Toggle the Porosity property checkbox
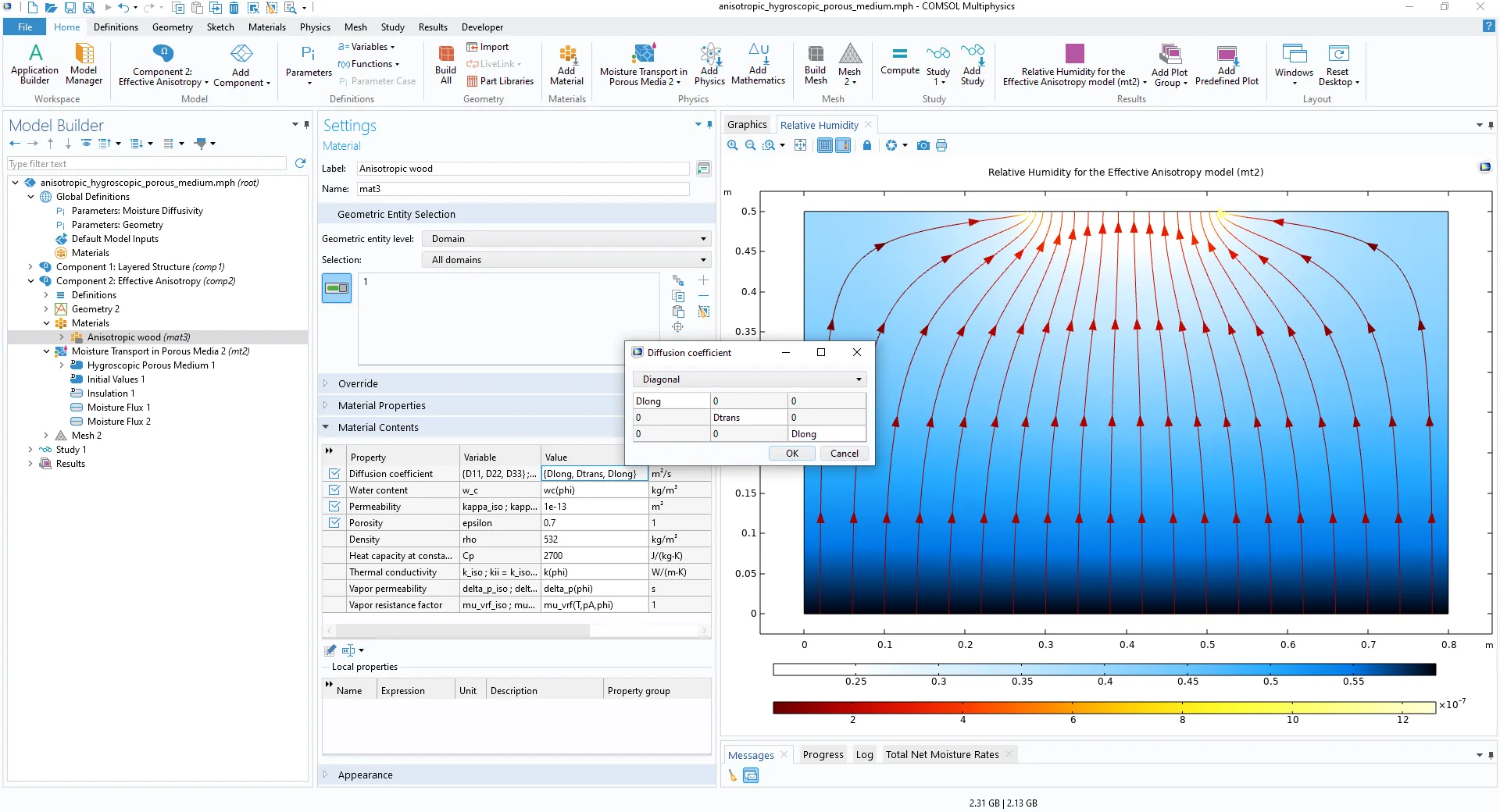 [x=334, y=523]
